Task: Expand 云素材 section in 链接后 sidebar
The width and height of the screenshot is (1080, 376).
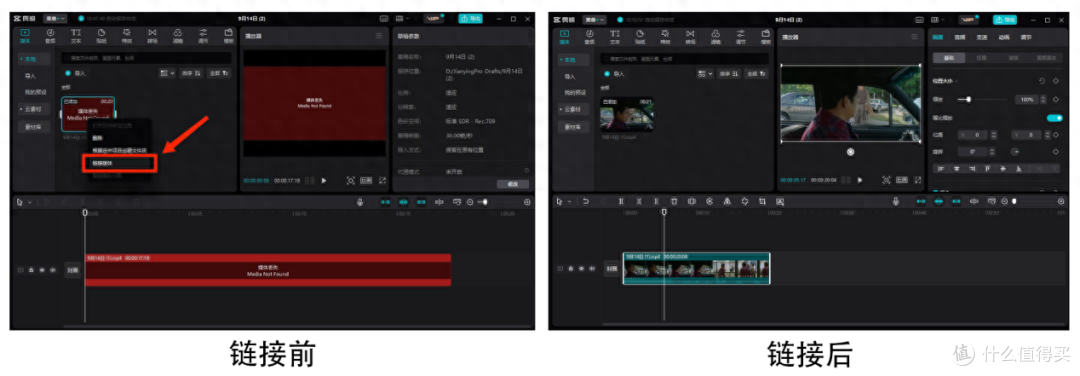Action: pos(574,109)
